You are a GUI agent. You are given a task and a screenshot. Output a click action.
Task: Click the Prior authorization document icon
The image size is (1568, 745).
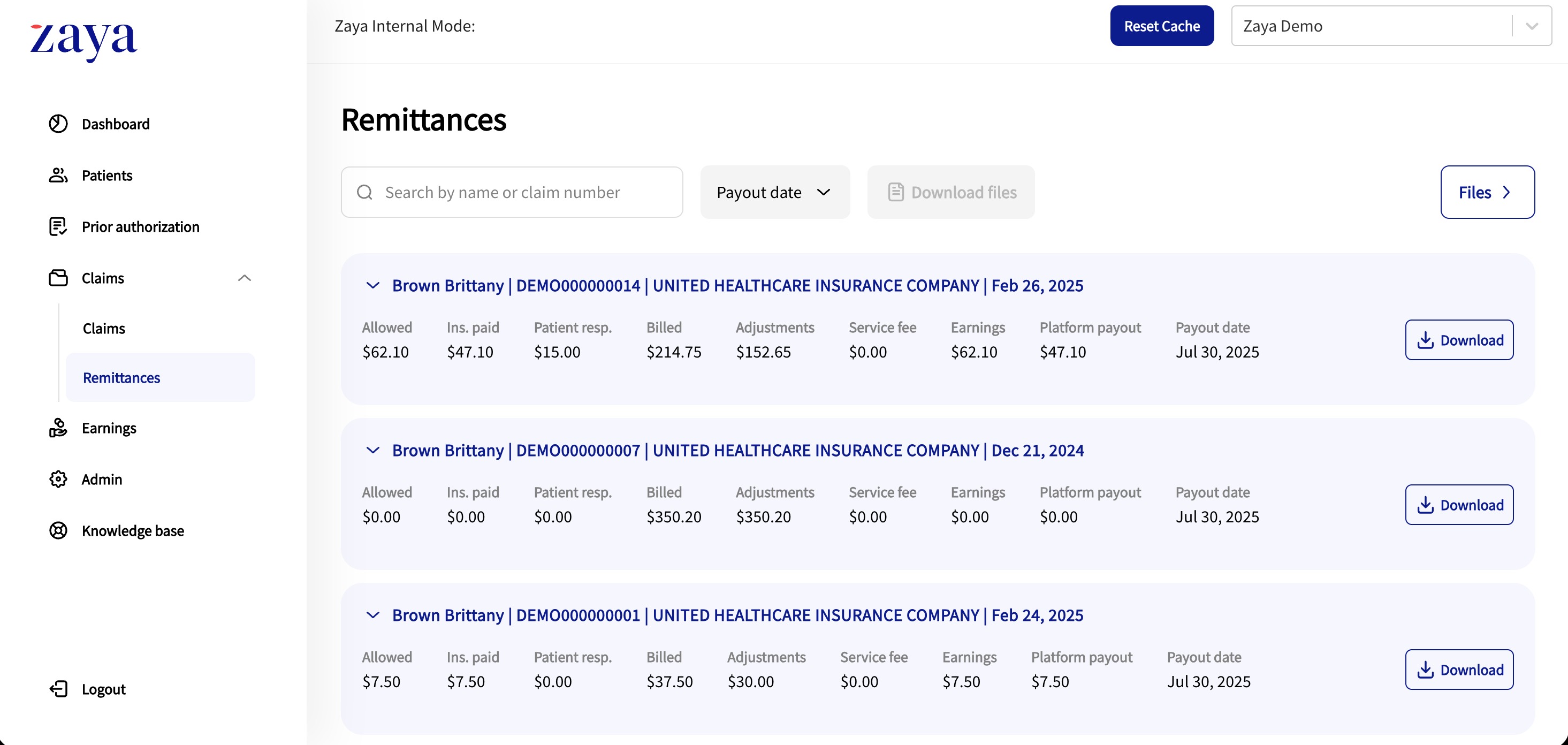58,226
